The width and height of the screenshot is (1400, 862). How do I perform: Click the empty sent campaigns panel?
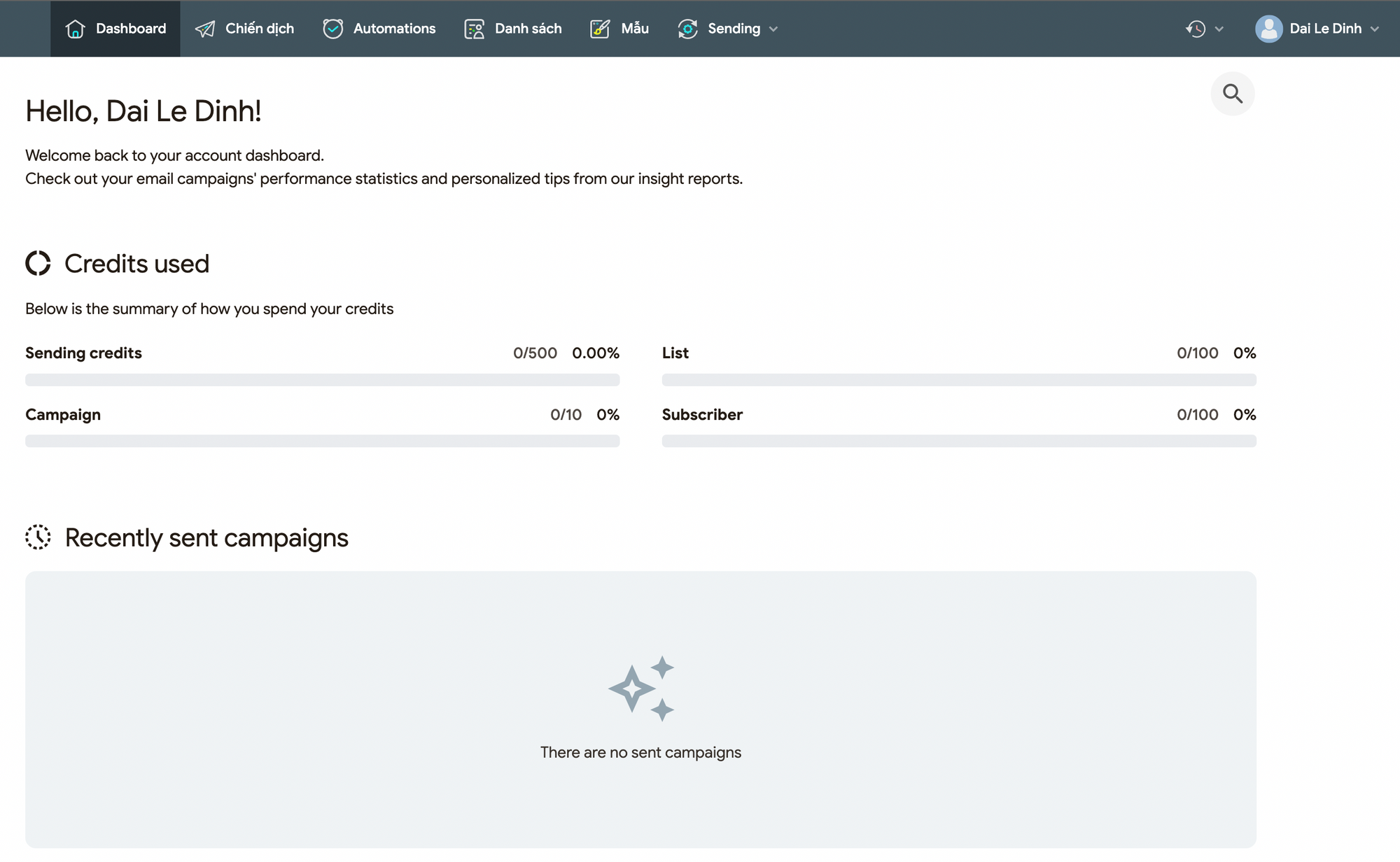pos(640,709)
